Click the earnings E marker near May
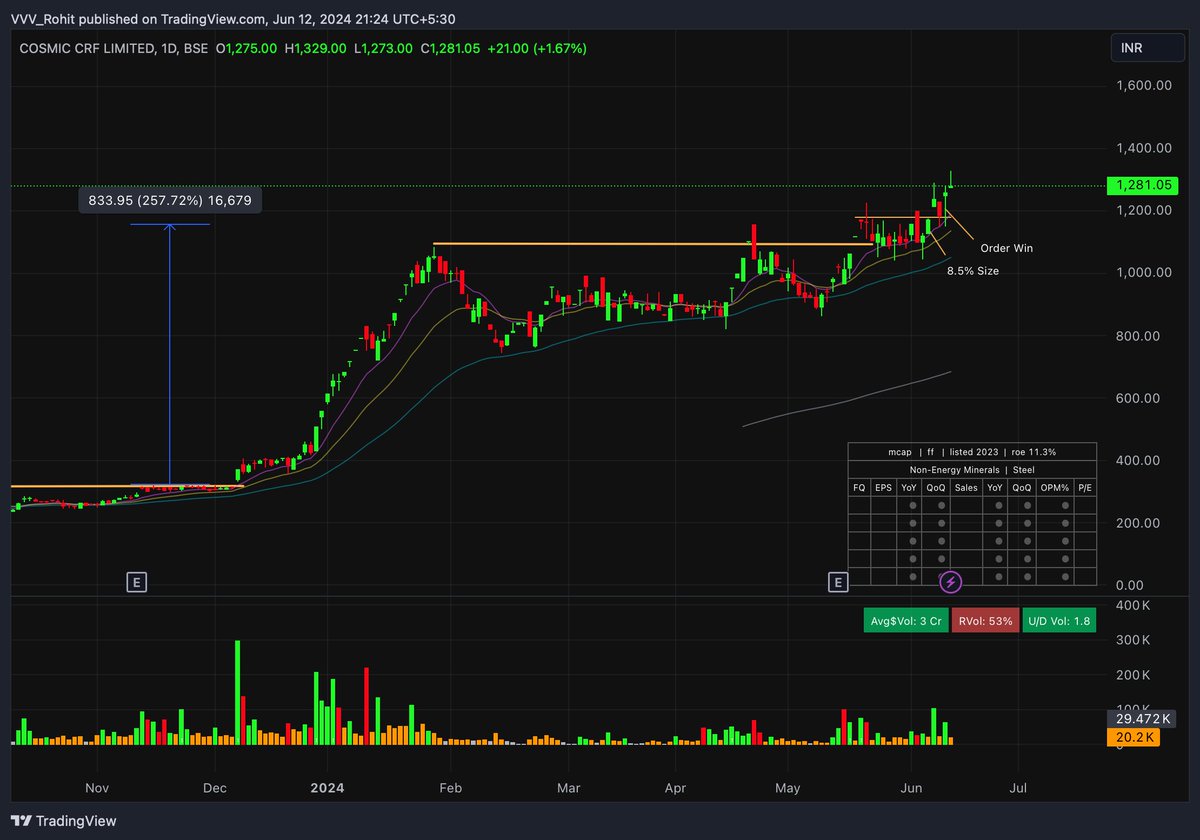 (x=838, y=581)
